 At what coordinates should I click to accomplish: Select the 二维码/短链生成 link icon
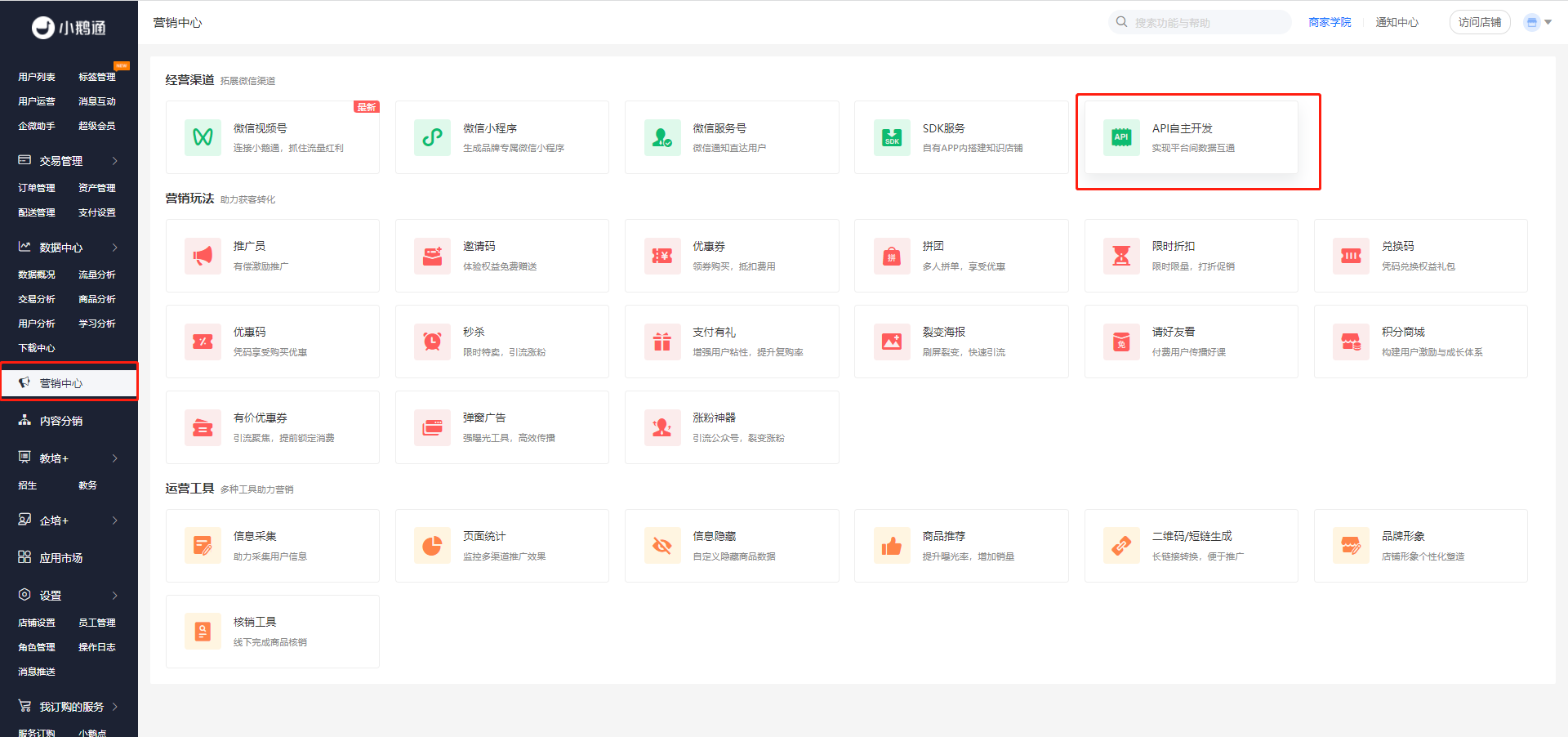[1121, 546]
